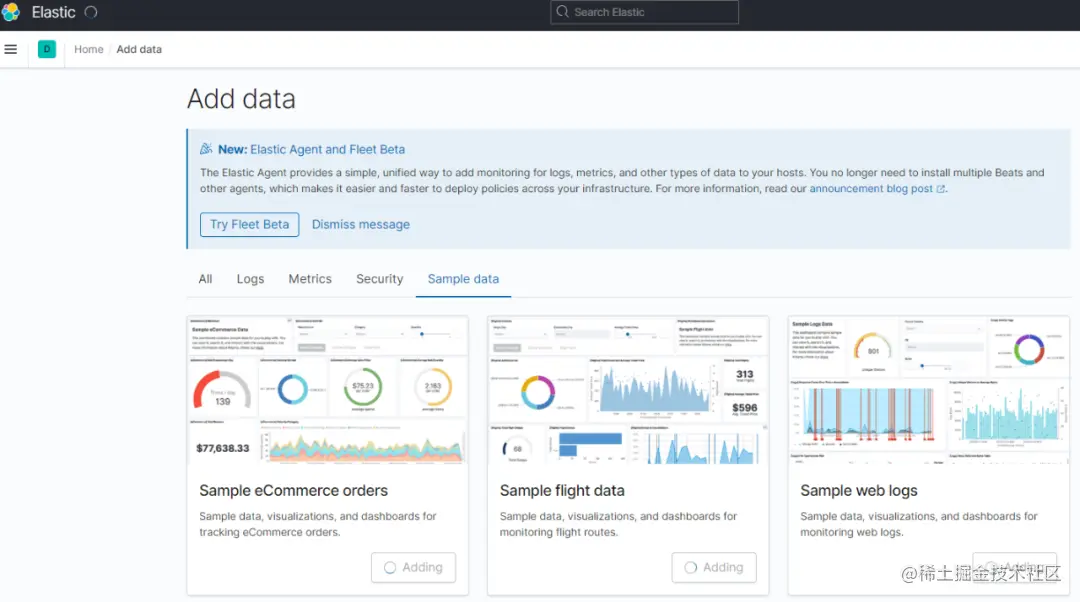Open the green D space avatar

tap(47, 49)
